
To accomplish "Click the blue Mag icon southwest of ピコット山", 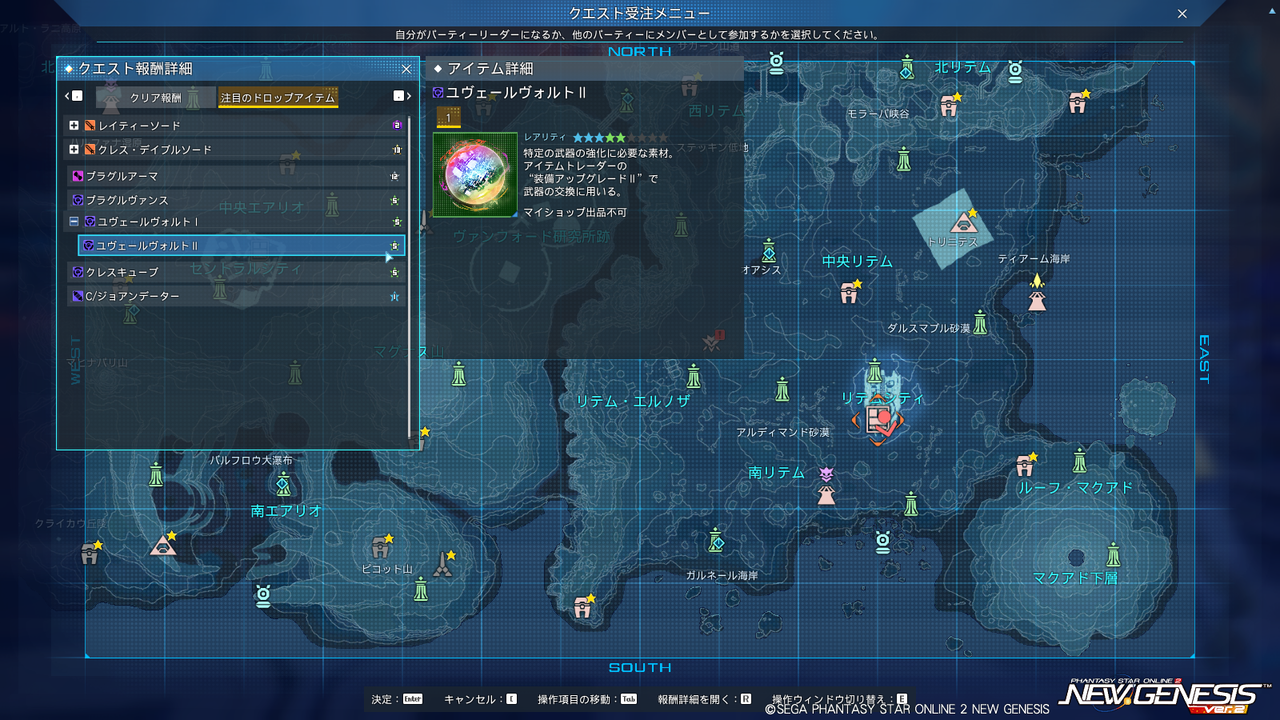I will point(263,597).
